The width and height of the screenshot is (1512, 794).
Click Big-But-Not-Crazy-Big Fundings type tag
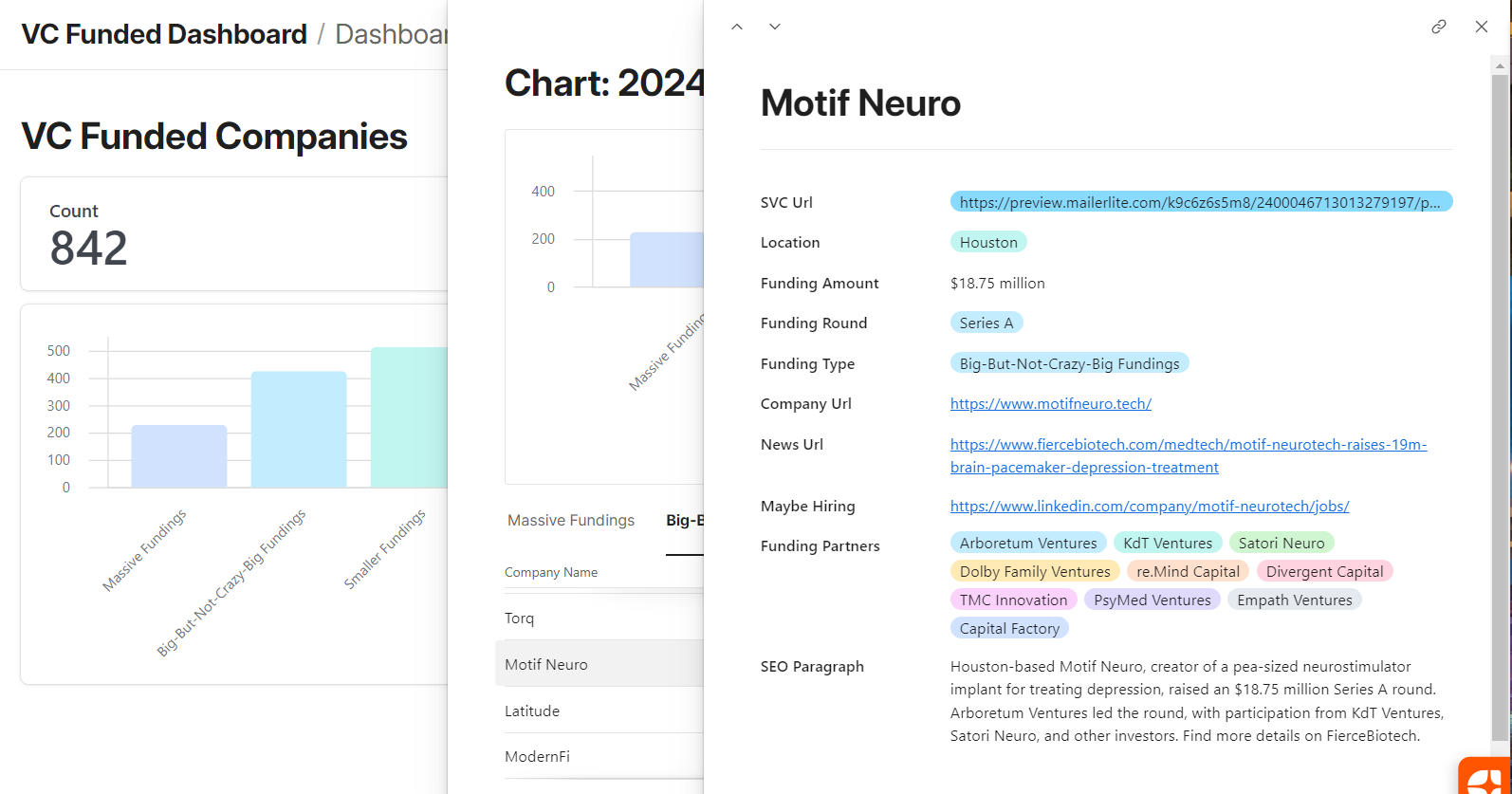coord(1069,364)
